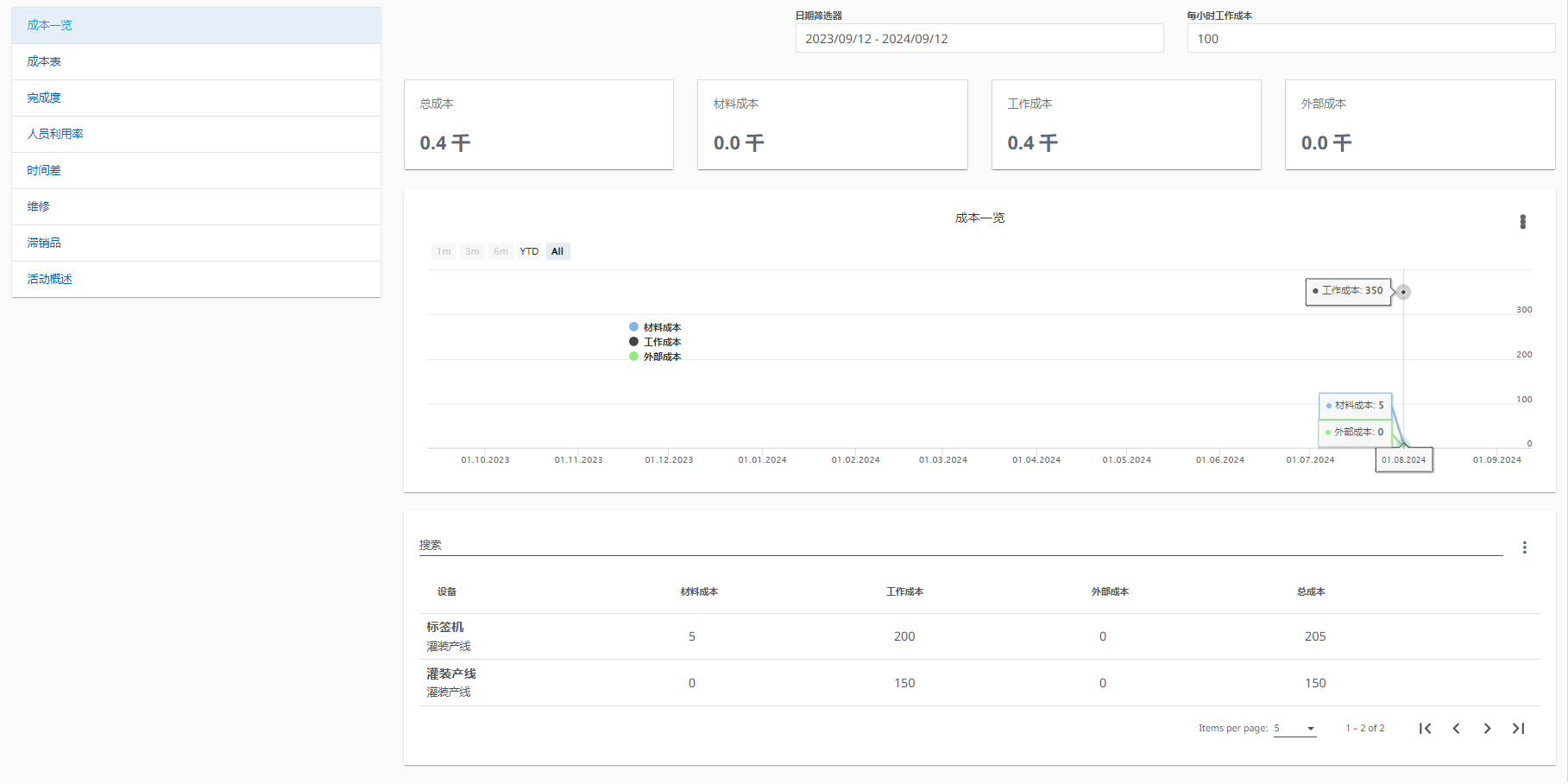Open the table's three-dot options menu
The height and width of the screenshot is (784, 1568).
(1524, 547)
